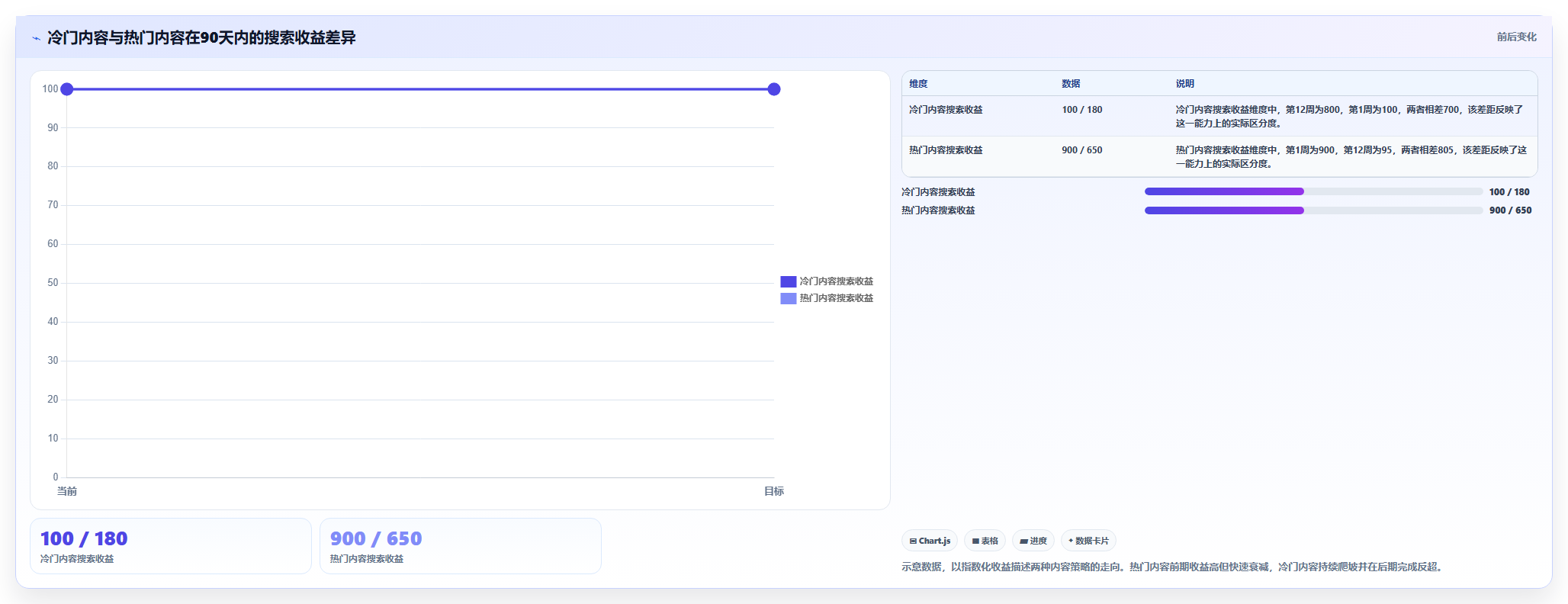Select the 热门内容搜索收益 table row name

point(946,150)
